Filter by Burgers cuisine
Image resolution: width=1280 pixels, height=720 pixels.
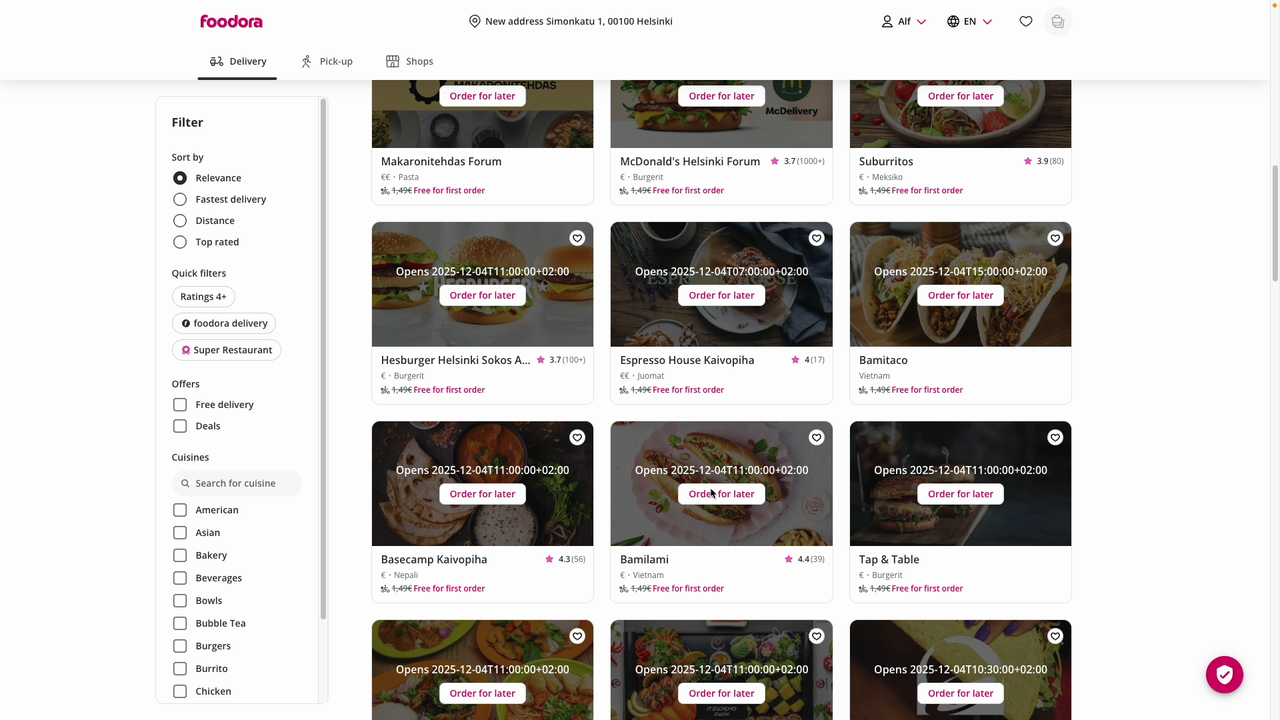[180, 646]
